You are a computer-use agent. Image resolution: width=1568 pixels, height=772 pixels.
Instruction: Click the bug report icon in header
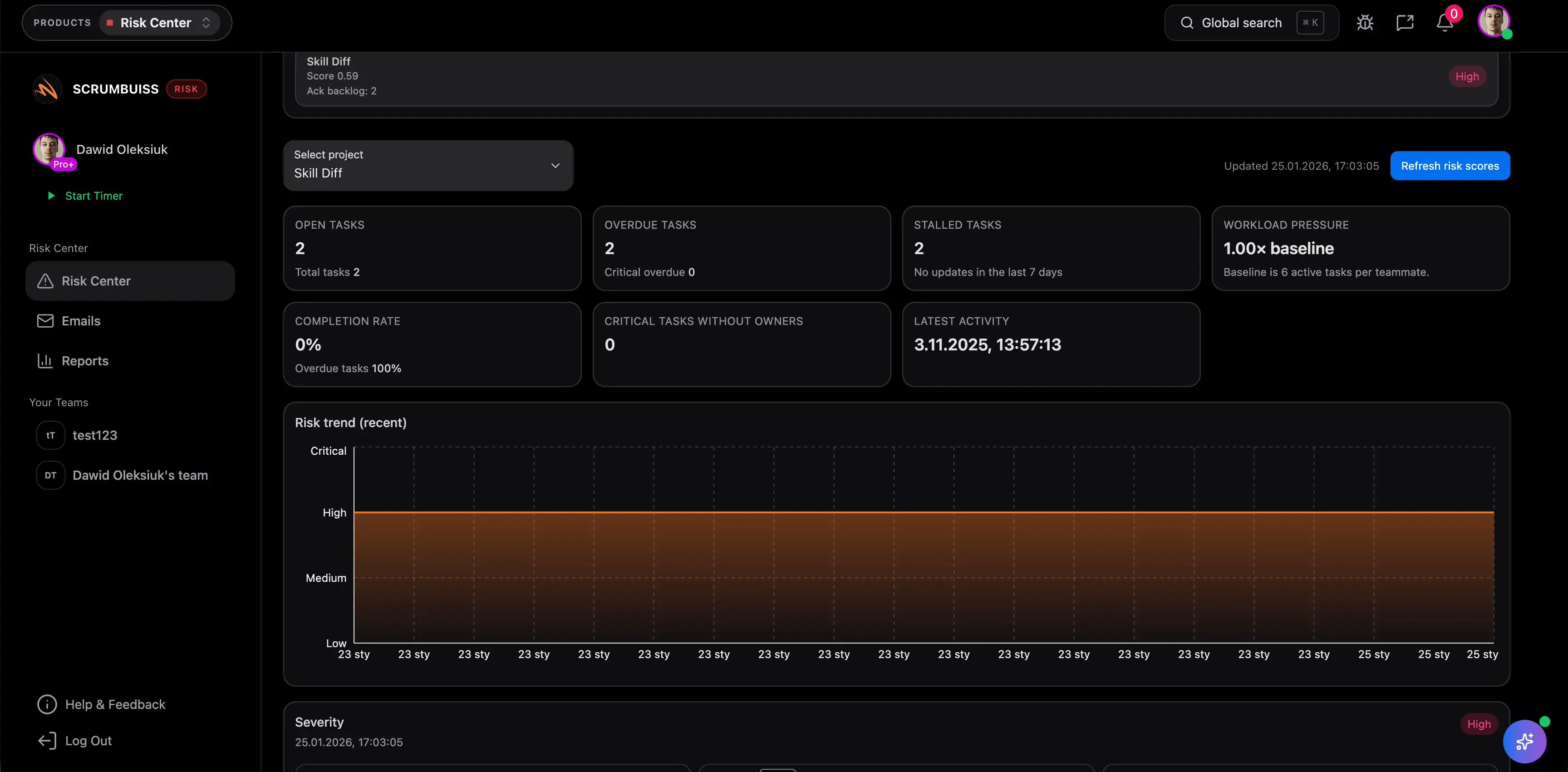pyautogui.click(x=1365, y=23)
